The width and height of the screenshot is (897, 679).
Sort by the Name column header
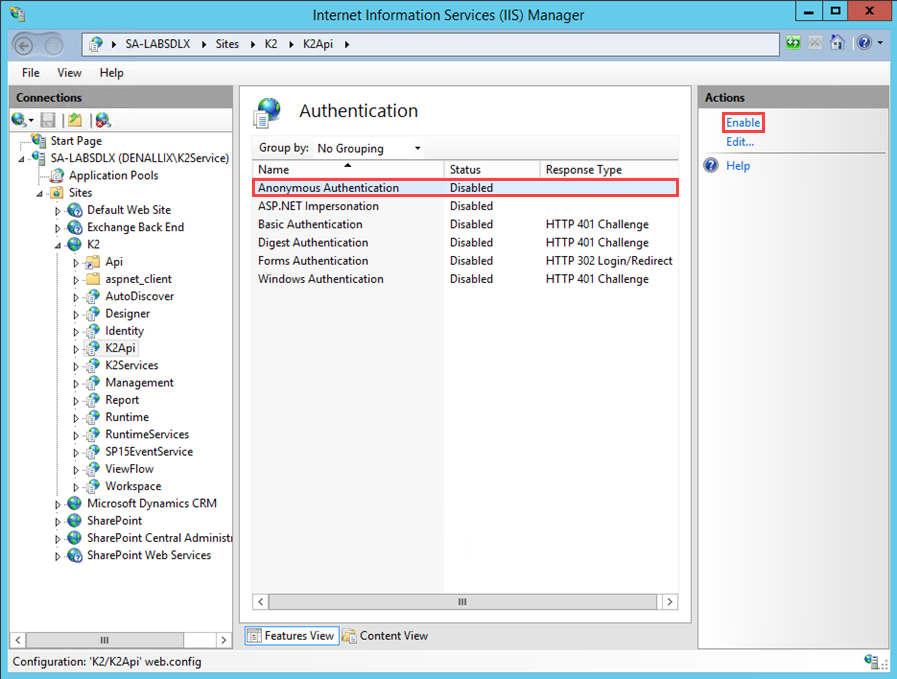point(348,169)
